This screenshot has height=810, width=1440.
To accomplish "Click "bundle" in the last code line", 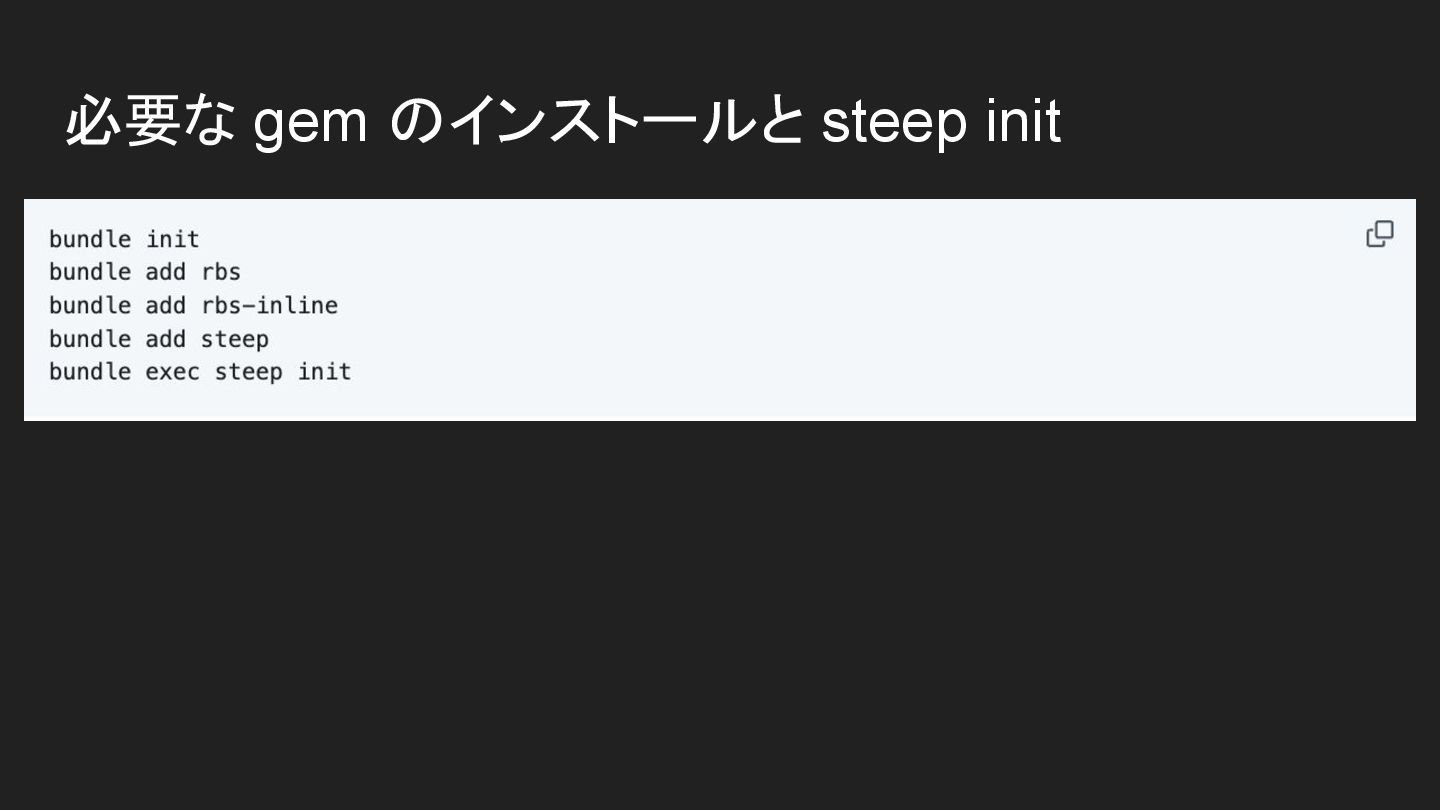I will tap(90, 372).
